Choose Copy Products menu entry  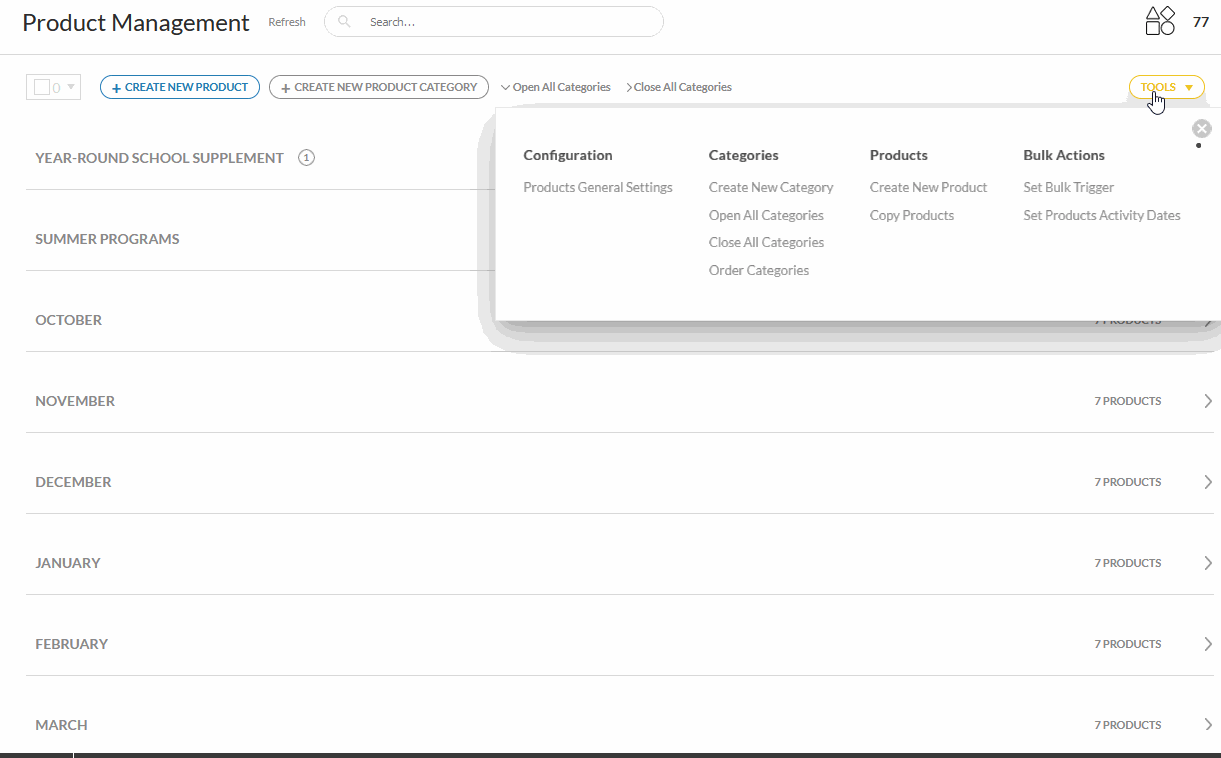[911, 215]
